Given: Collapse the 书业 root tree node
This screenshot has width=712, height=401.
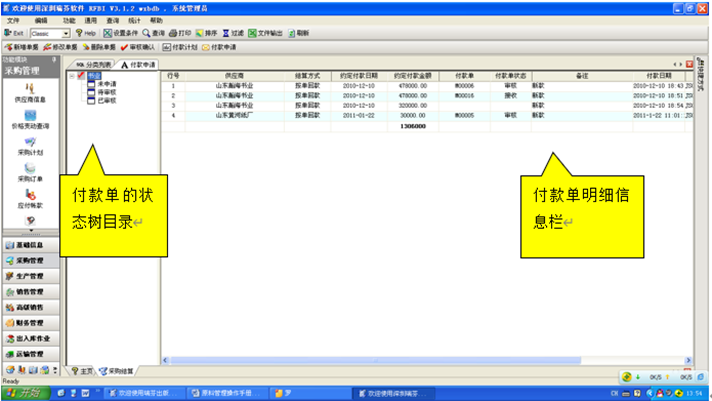Looking at the screenshot, I should 71,75.
